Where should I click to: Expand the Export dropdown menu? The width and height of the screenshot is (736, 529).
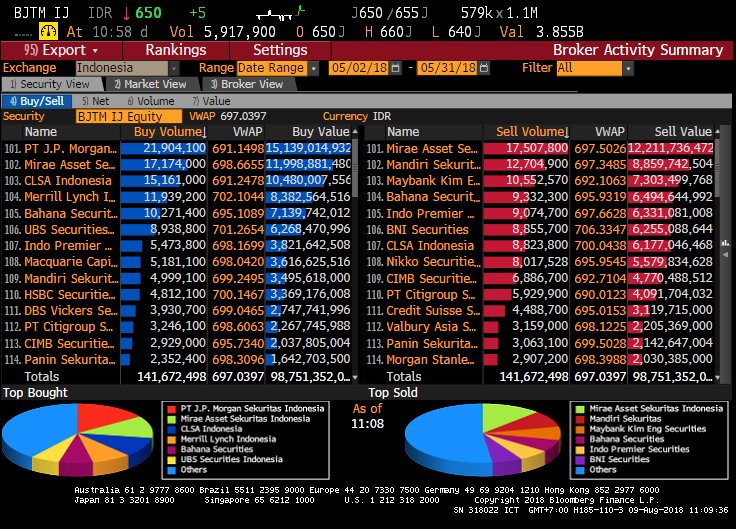62,50
